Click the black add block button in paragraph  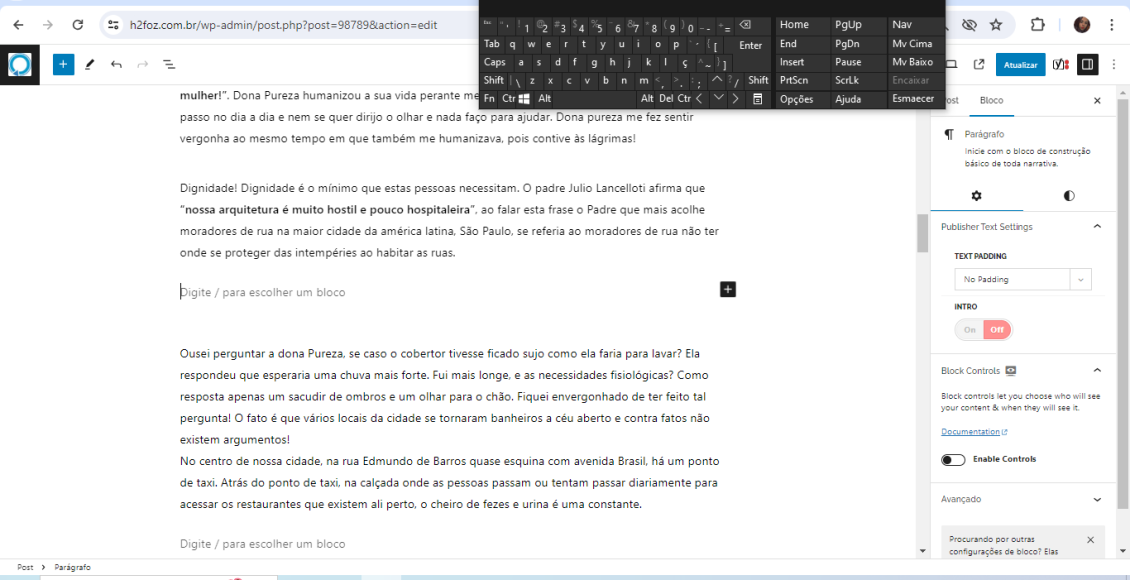click(x=727, y=289)
